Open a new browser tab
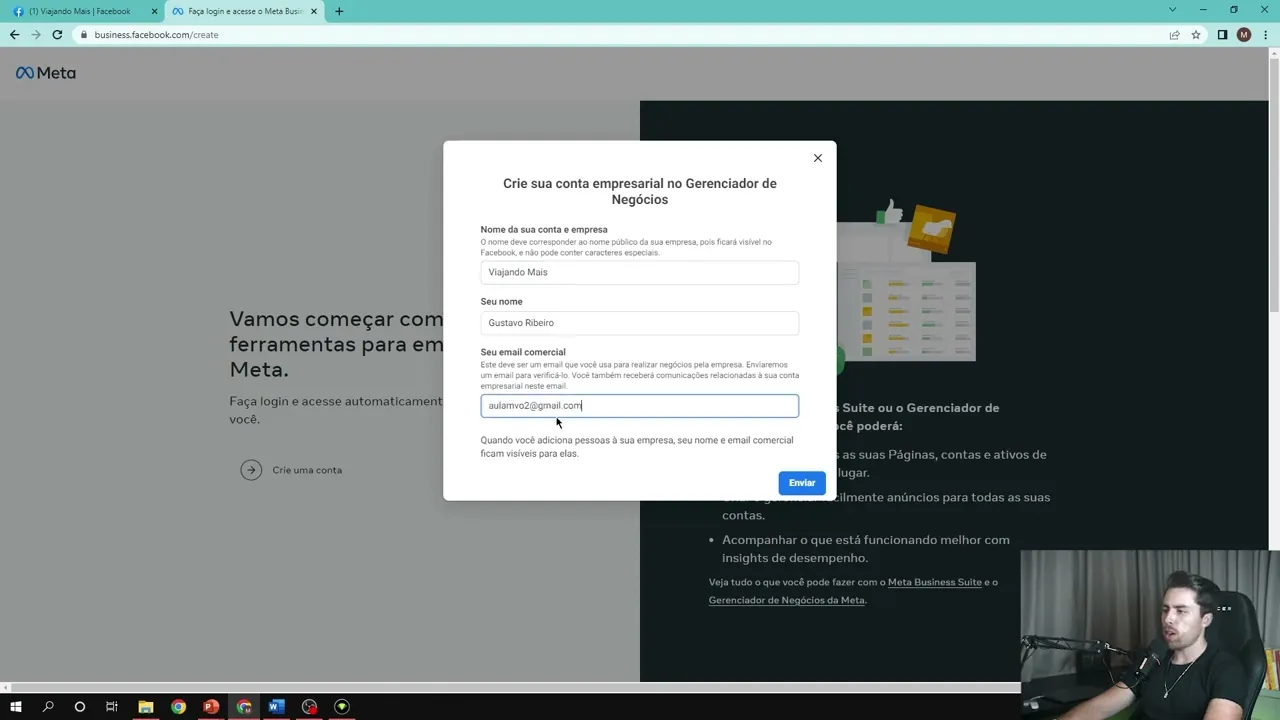 tap(339, 11)
